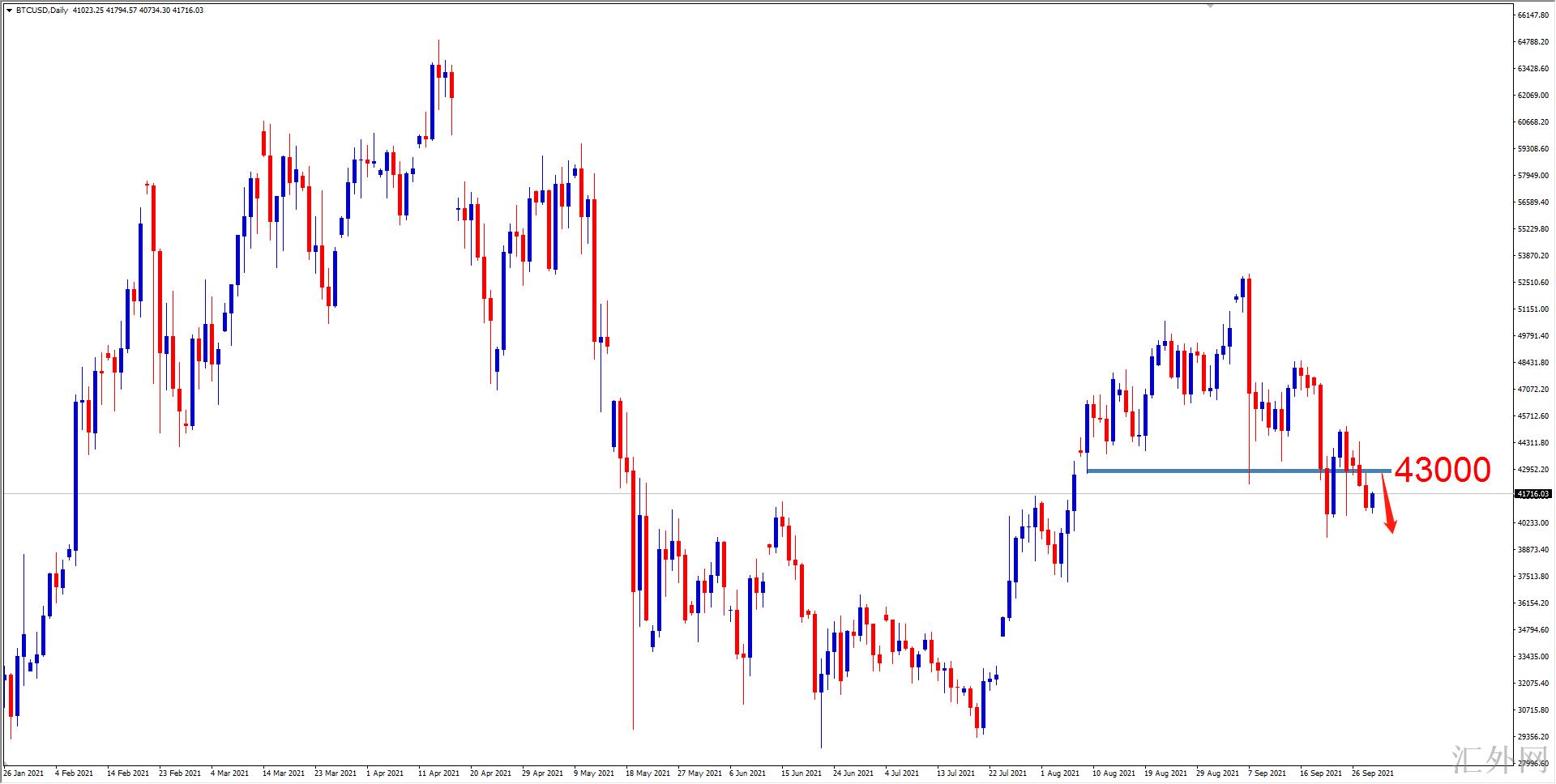Image resolution: width=1556 pixels, height=784 pixels.
Task: Click the 51151.00 price axis label
Action: pos(1533,309)
